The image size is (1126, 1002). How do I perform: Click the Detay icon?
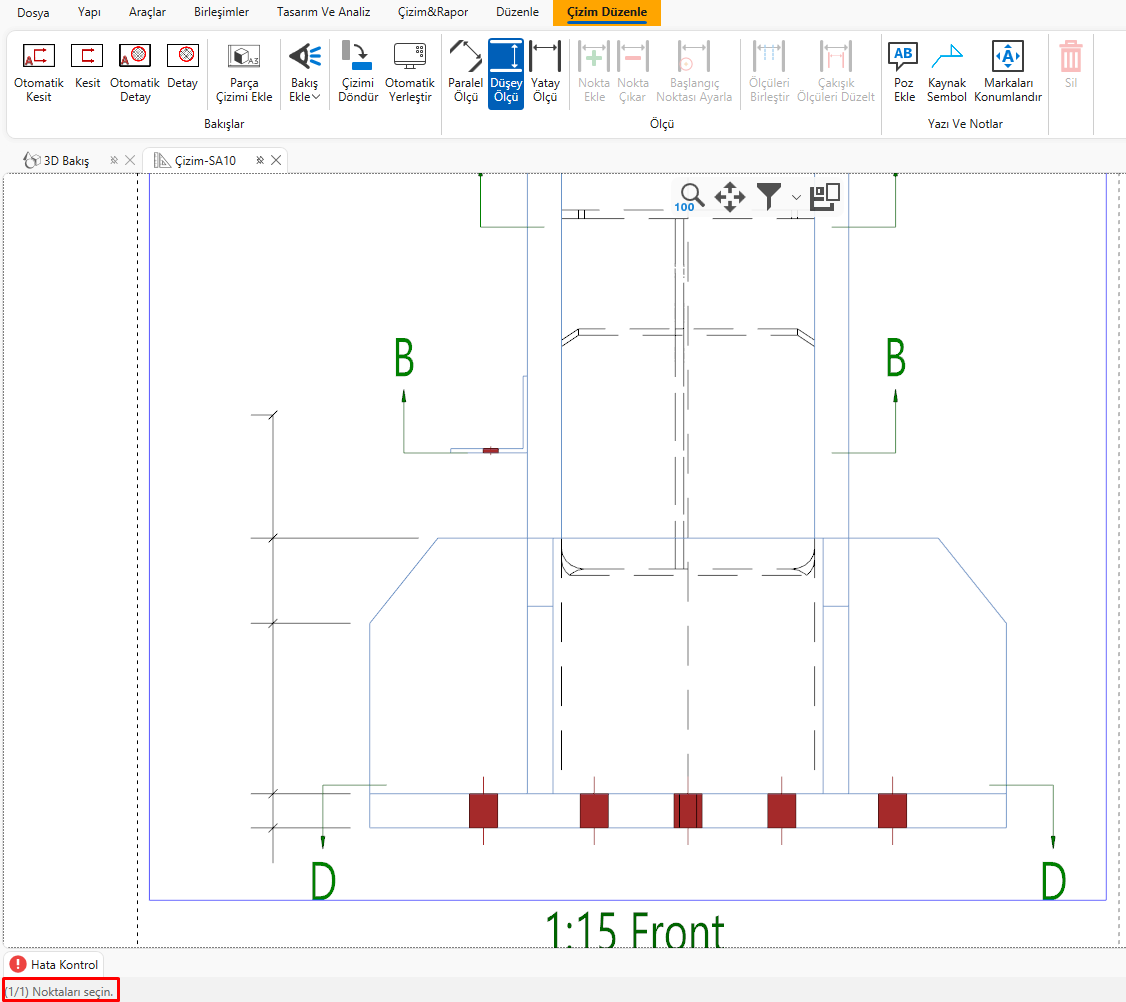coord(182,68)
